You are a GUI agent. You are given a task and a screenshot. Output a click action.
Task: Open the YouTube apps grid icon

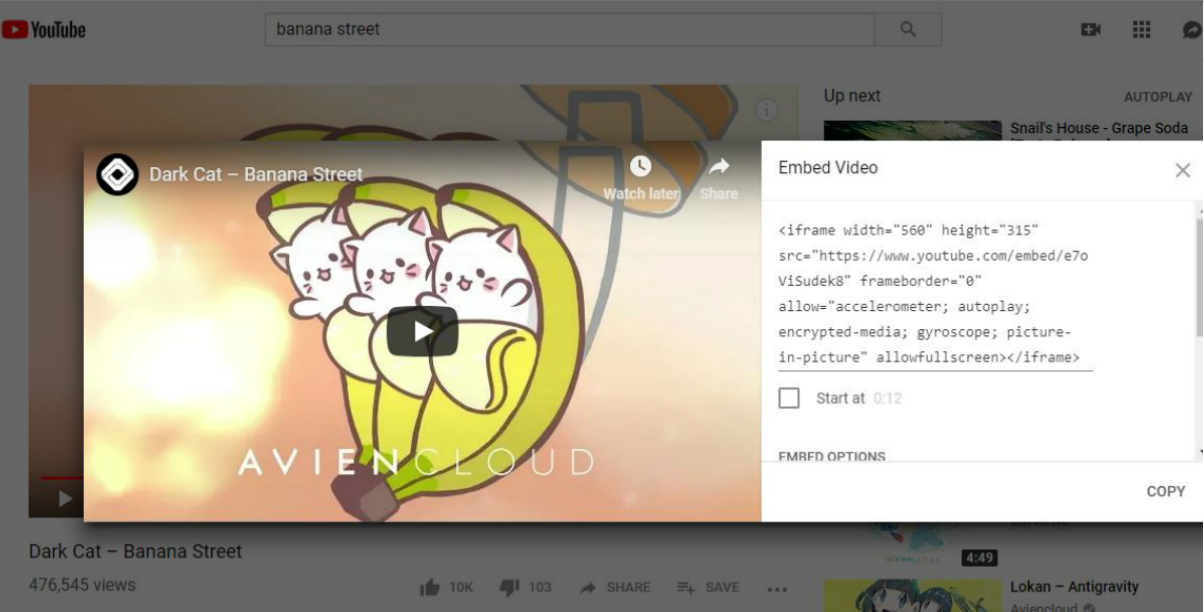coord(1141,30)
